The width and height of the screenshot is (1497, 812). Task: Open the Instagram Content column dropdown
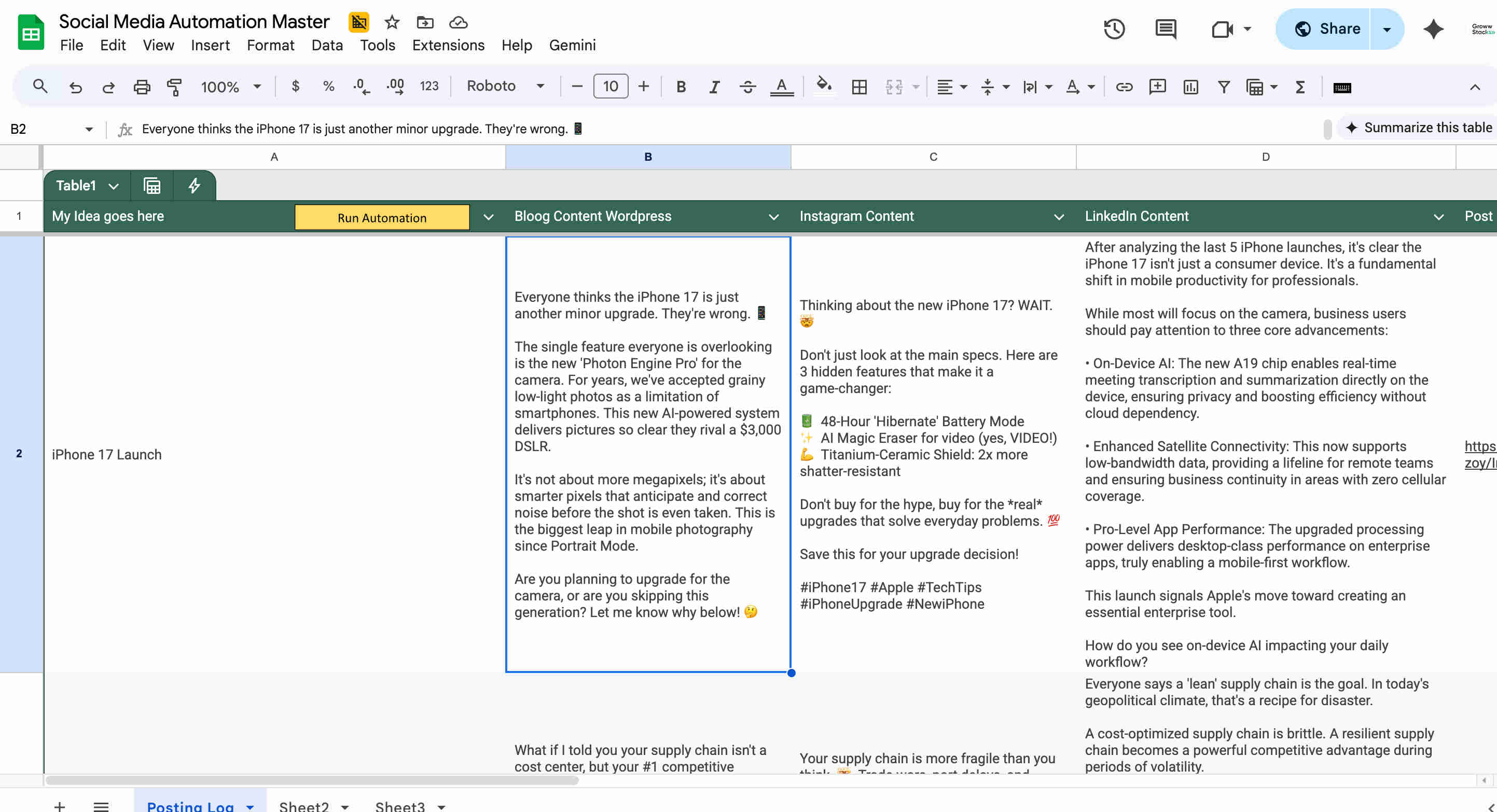point(1059,217)
